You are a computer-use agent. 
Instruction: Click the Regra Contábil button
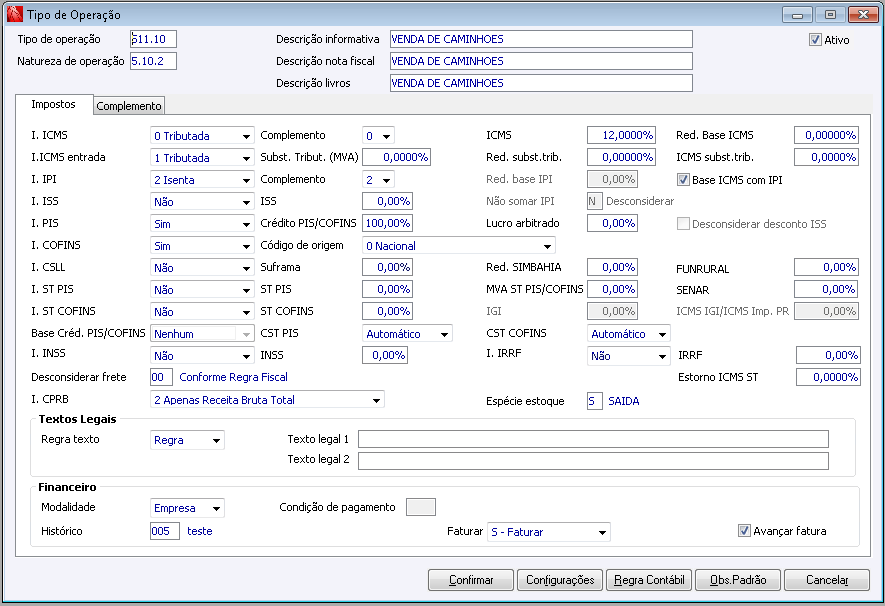[x=650, y=580]
